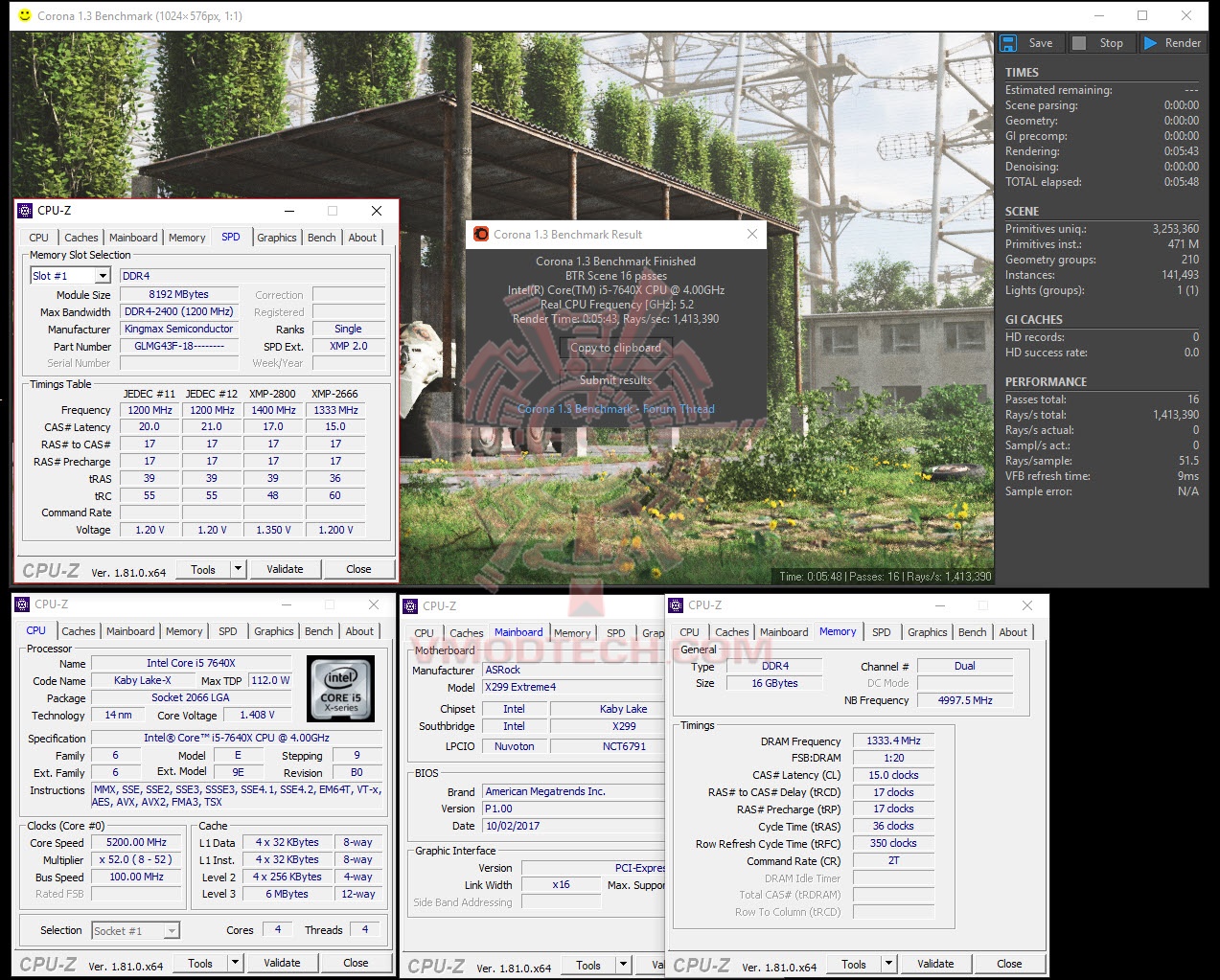This screenshot has height=980, width=1220.
Task: Open Graphics tab in CPU window
Action: pos(274,631)
